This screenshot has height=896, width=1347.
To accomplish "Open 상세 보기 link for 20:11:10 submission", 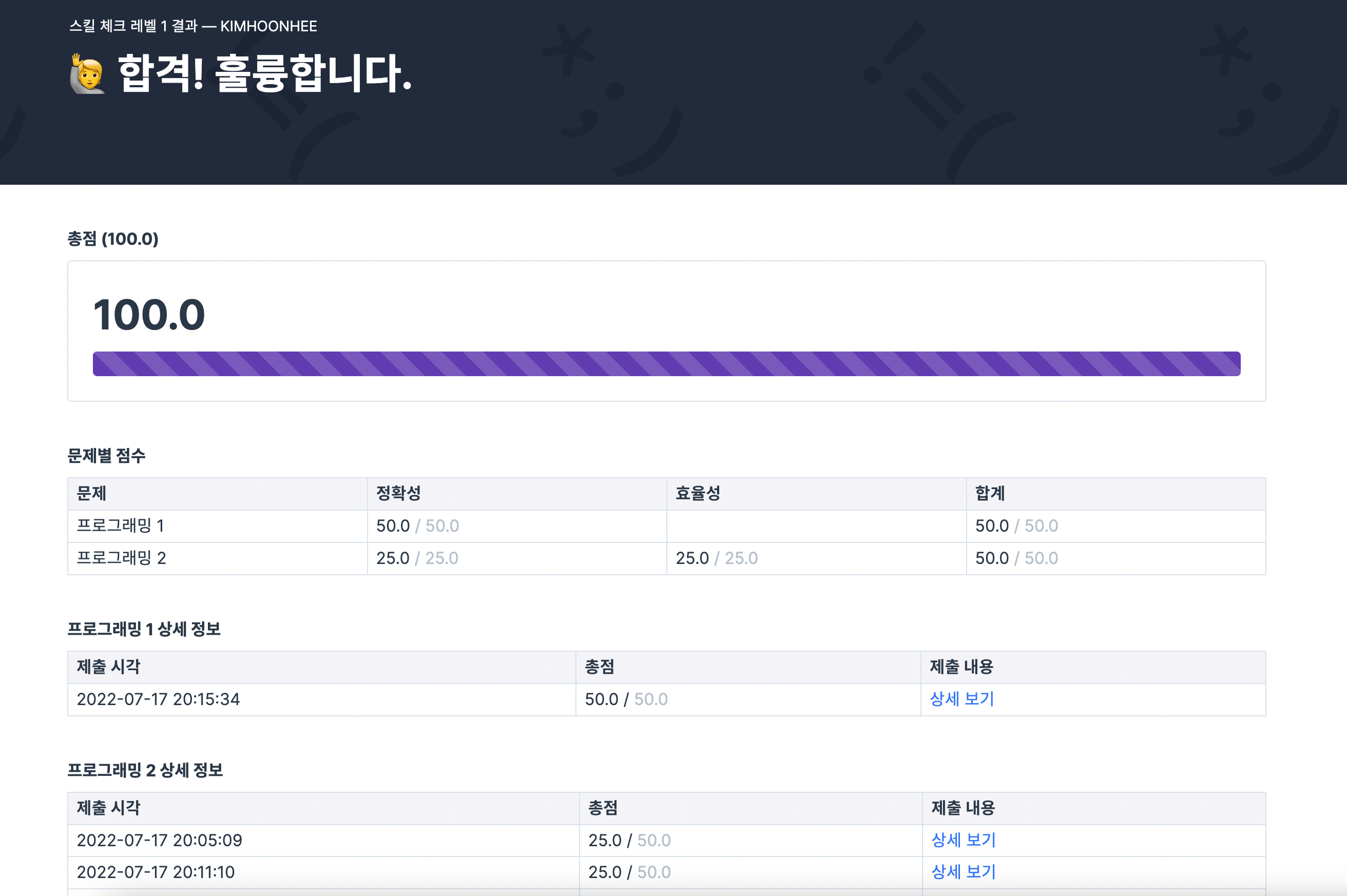I will [x=964, y=872].
